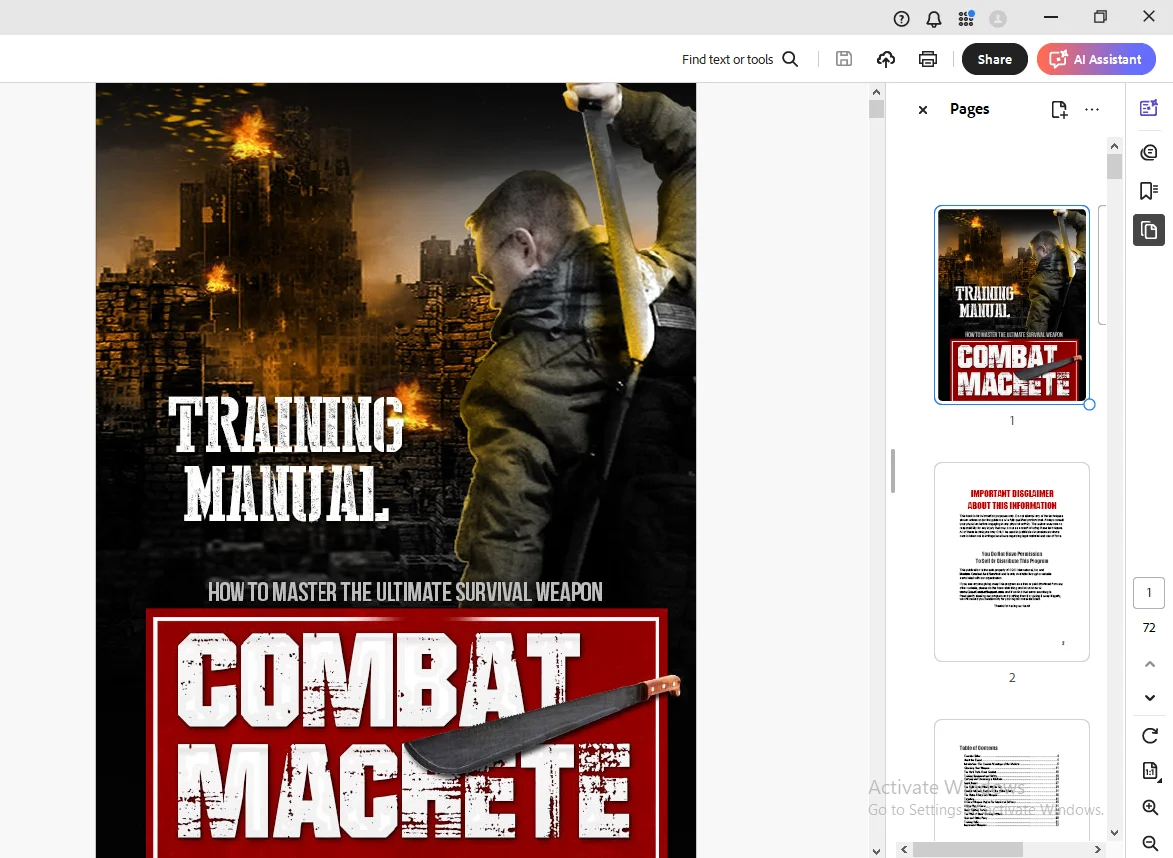Image resolution: width=1173 pixels, height=858 pixels.
Task: Open the Adobe apps grid icon
Action: [966, 19]
